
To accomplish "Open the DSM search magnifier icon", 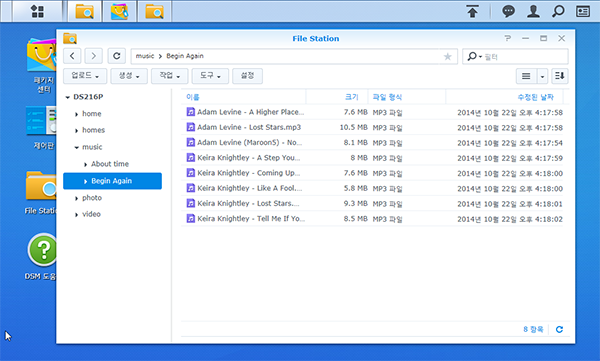I will pyautogui.click(x=558, y=11).
